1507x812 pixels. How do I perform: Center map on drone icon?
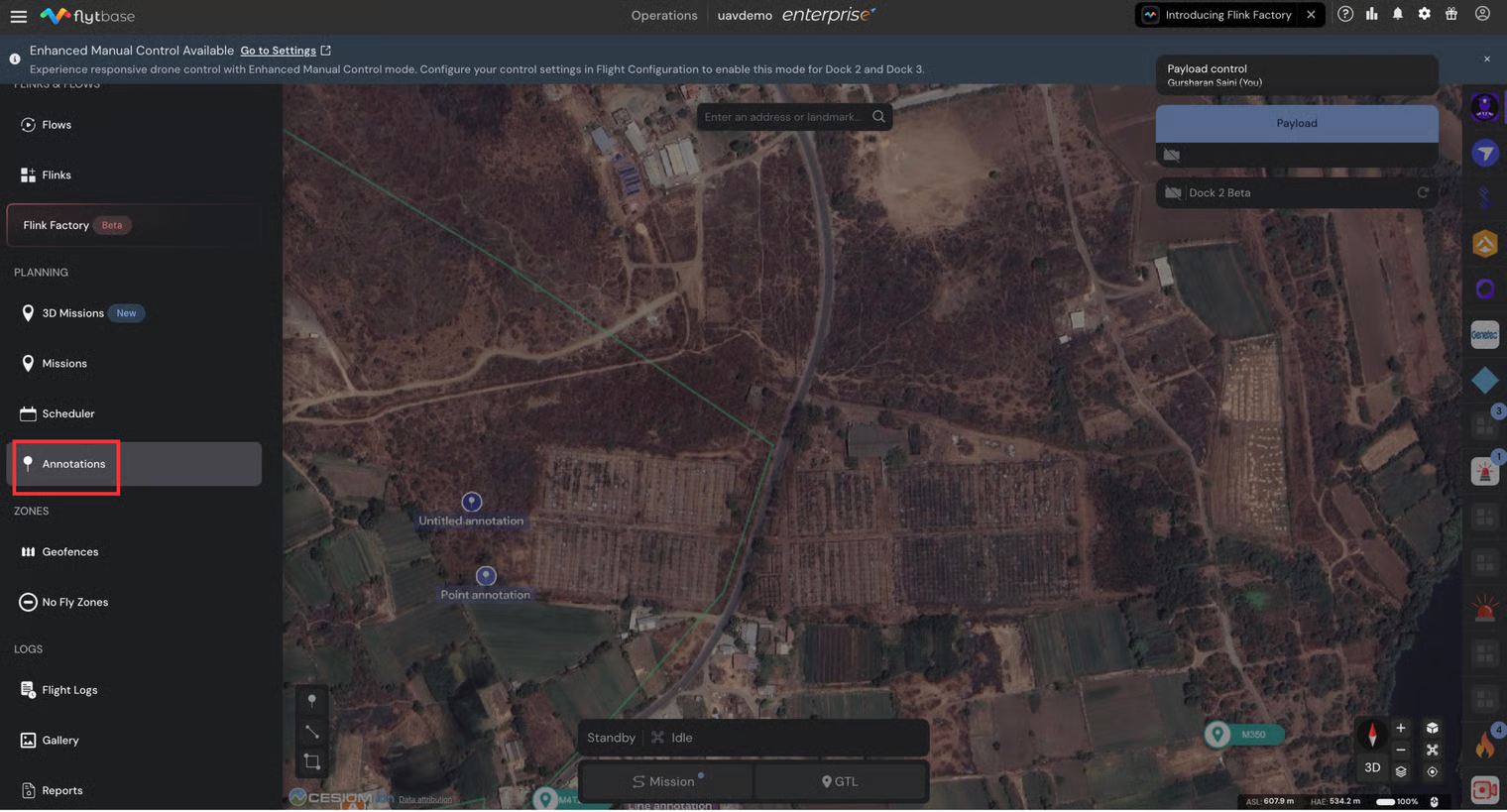tap(1432, 750)
